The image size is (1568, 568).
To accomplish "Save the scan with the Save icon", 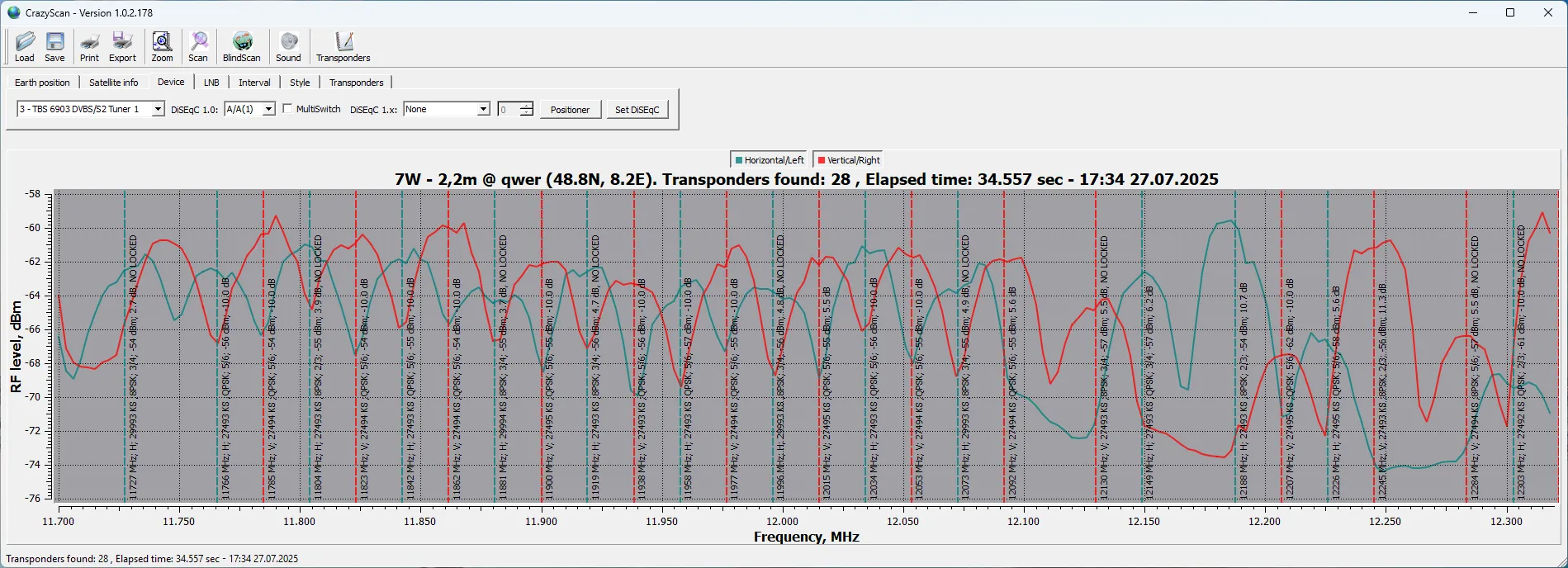I will tap(54, 46).
